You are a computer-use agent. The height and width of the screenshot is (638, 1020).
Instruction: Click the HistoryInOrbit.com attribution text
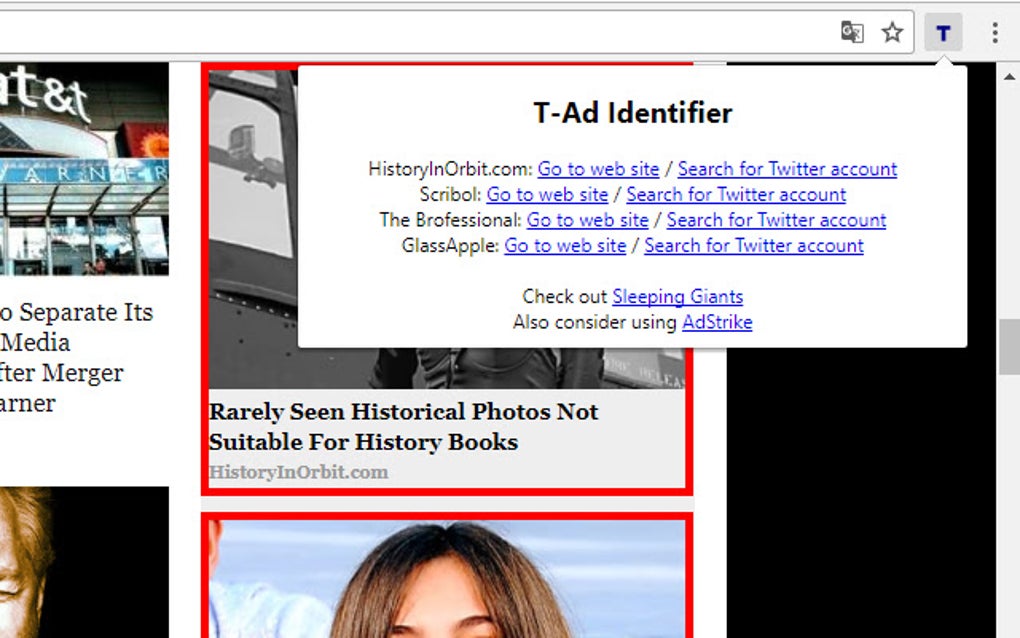coord(297,471)
